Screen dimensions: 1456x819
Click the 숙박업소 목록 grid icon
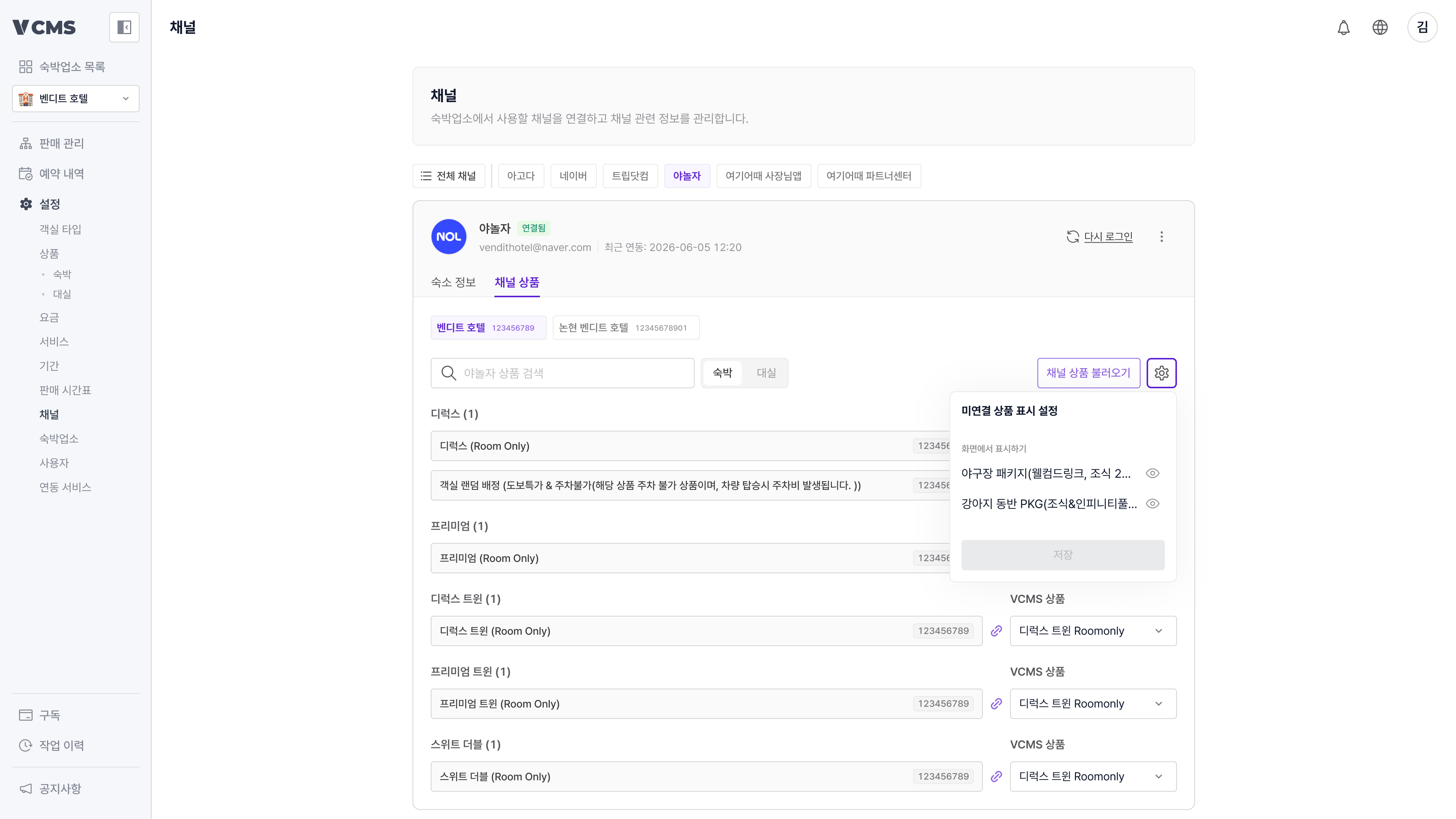(x=25, y=67)
